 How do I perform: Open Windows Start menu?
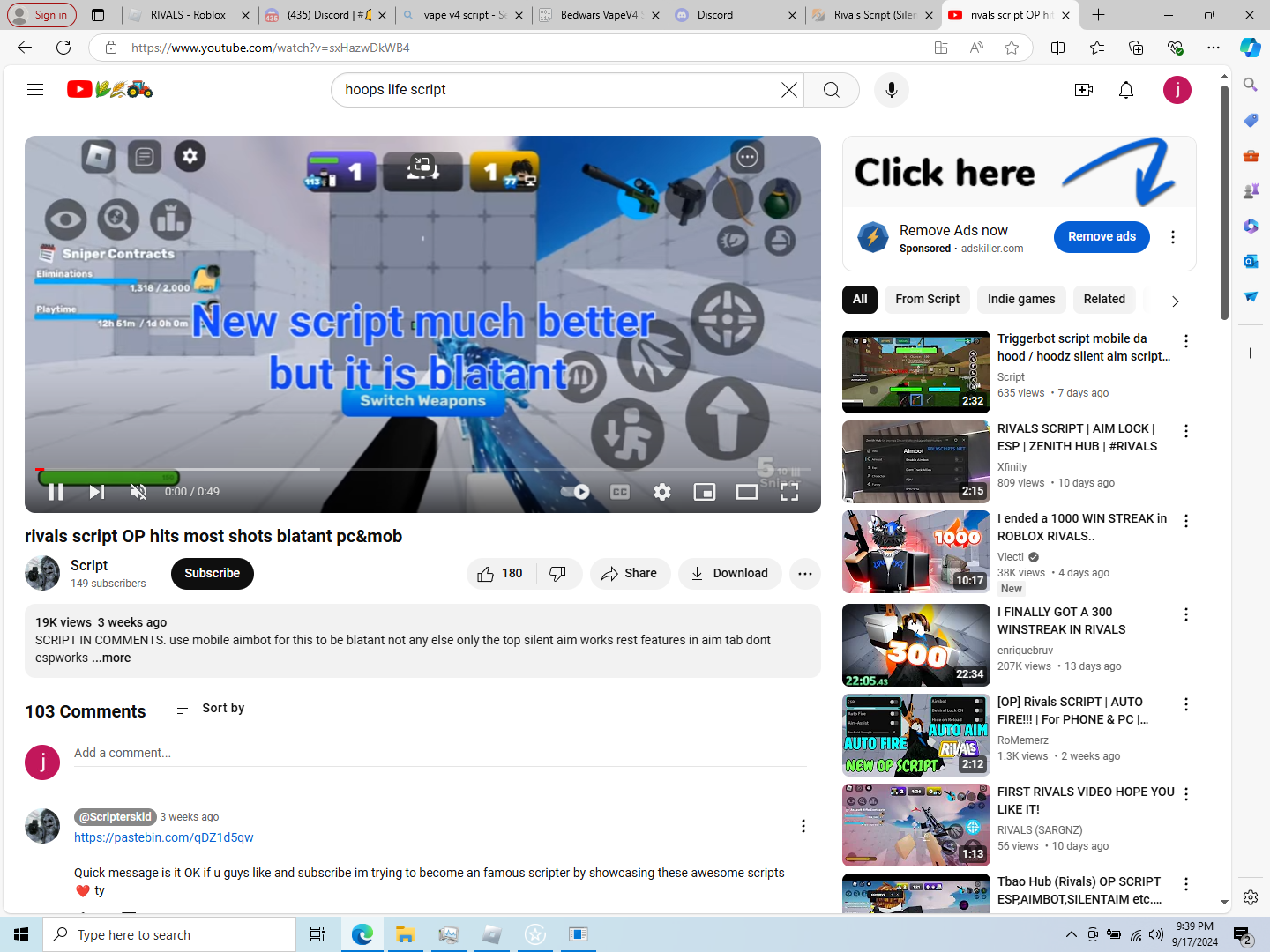pos(21,934)
